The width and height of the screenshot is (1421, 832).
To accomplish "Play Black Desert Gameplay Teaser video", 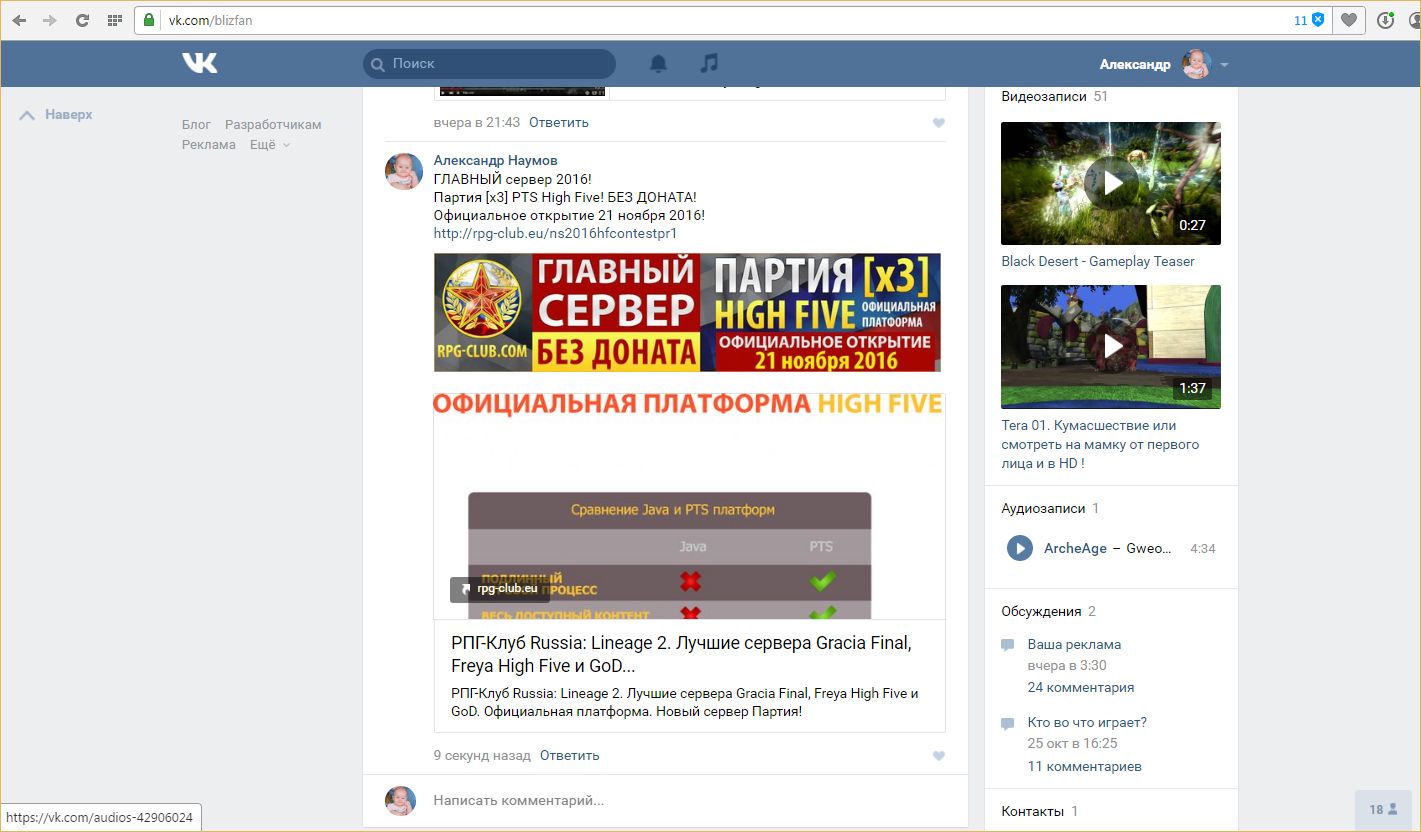I will tap(1111, 183).
